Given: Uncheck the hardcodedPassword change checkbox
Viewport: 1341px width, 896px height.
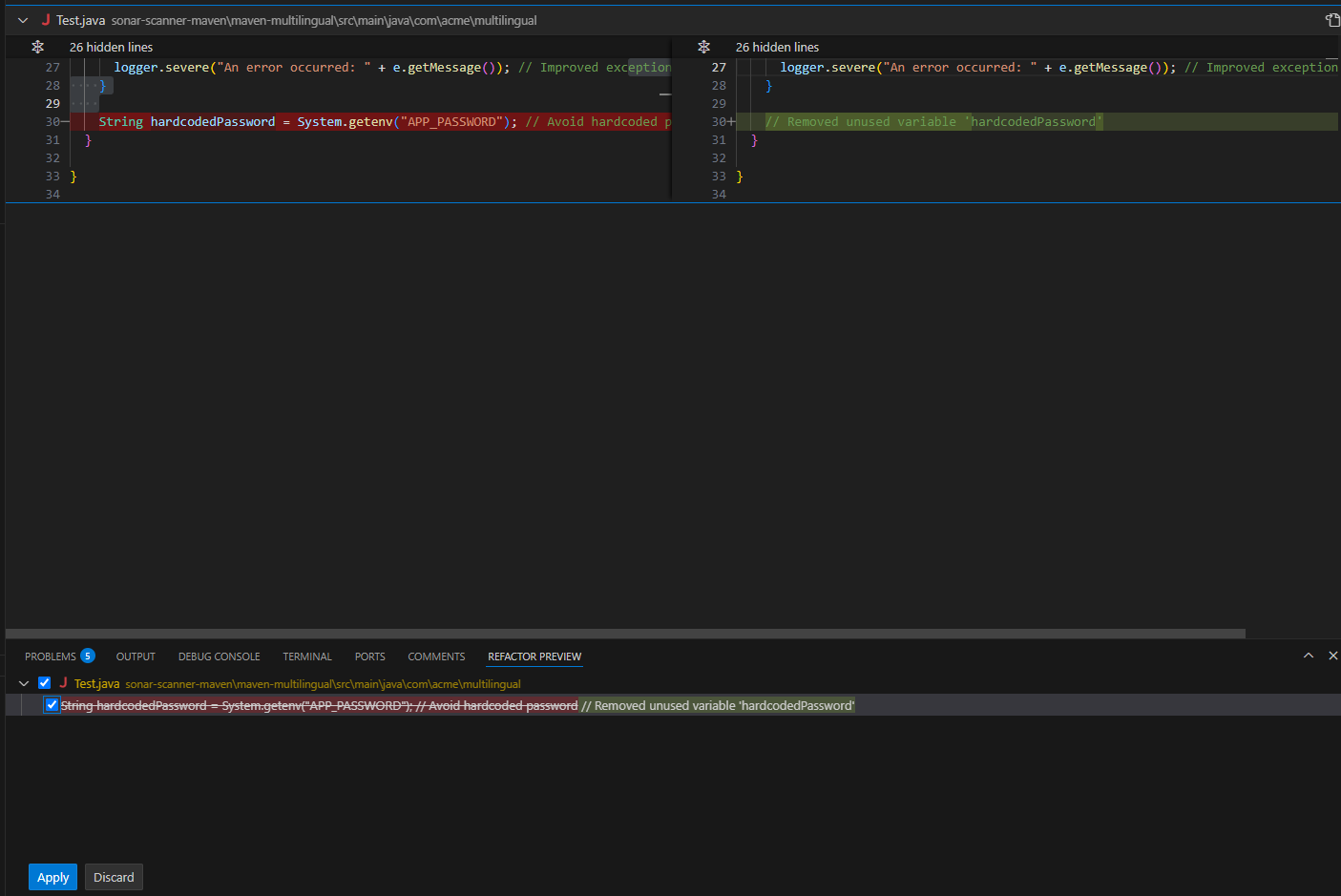Looking at the screenshot, I should tap(52, 705).
